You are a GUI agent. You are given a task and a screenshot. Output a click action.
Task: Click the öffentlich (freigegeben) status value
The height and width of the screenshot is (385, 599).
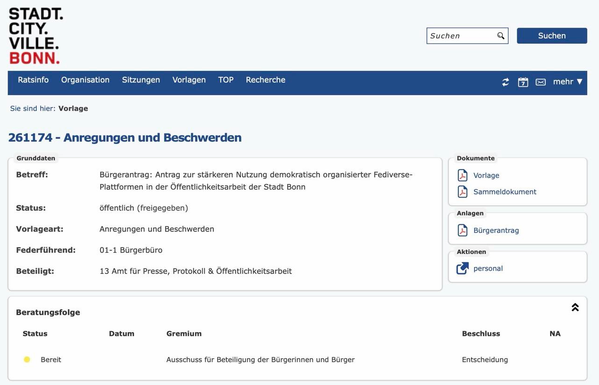coord(144,208)
